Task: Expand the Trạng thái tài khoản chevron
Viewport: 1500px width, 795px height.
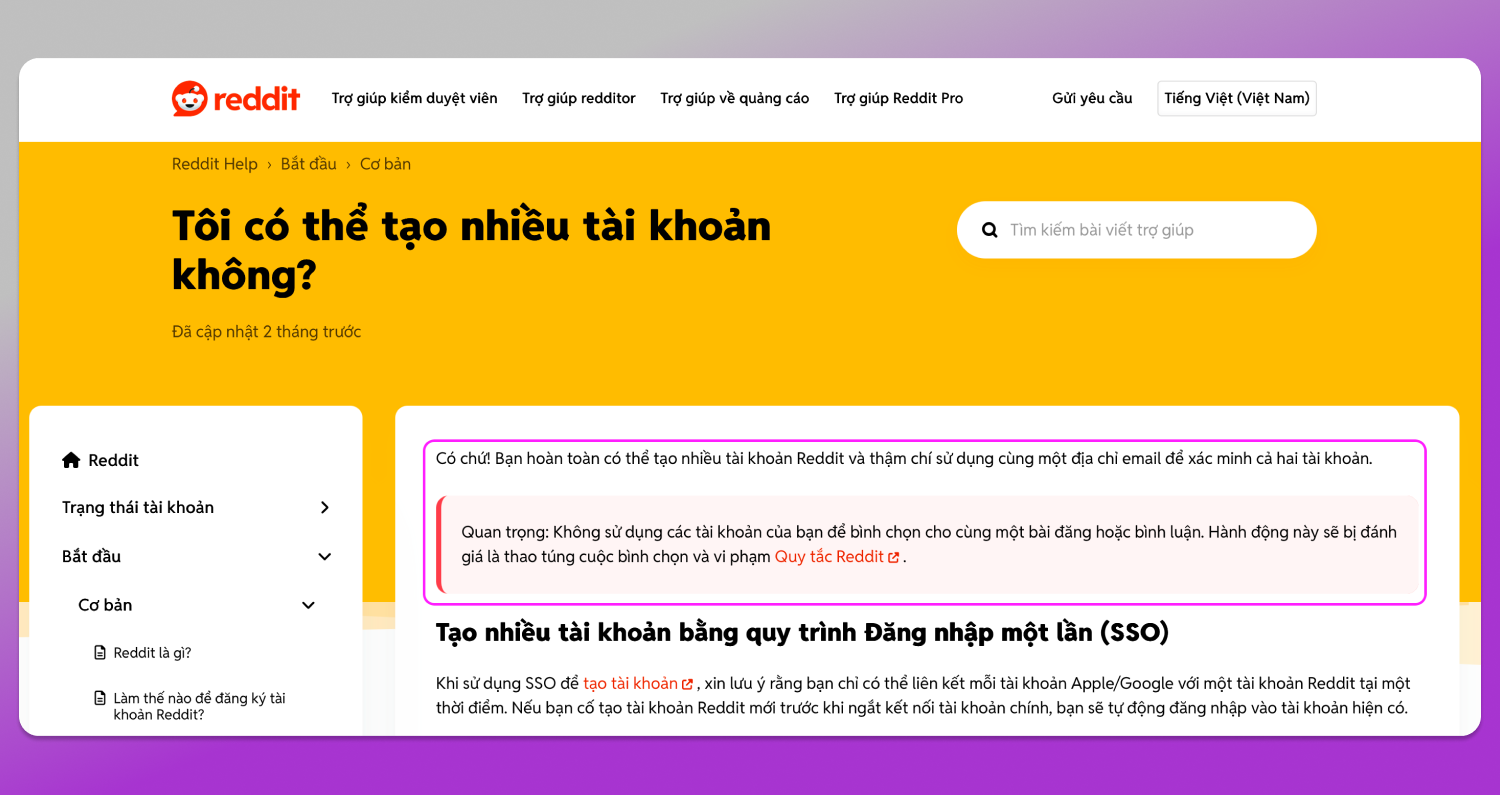Action: tap(324, 507)
